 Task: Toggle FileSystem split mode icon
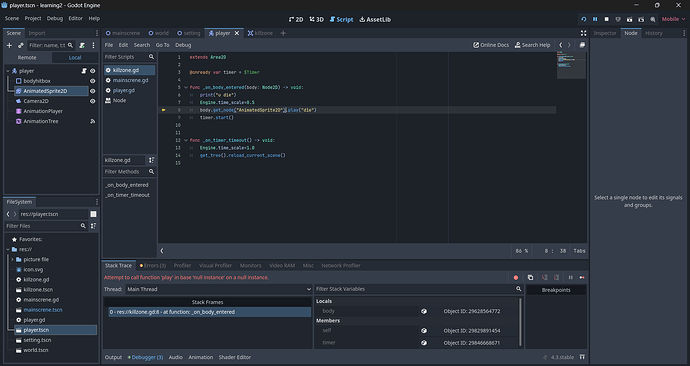pos(93,214)
